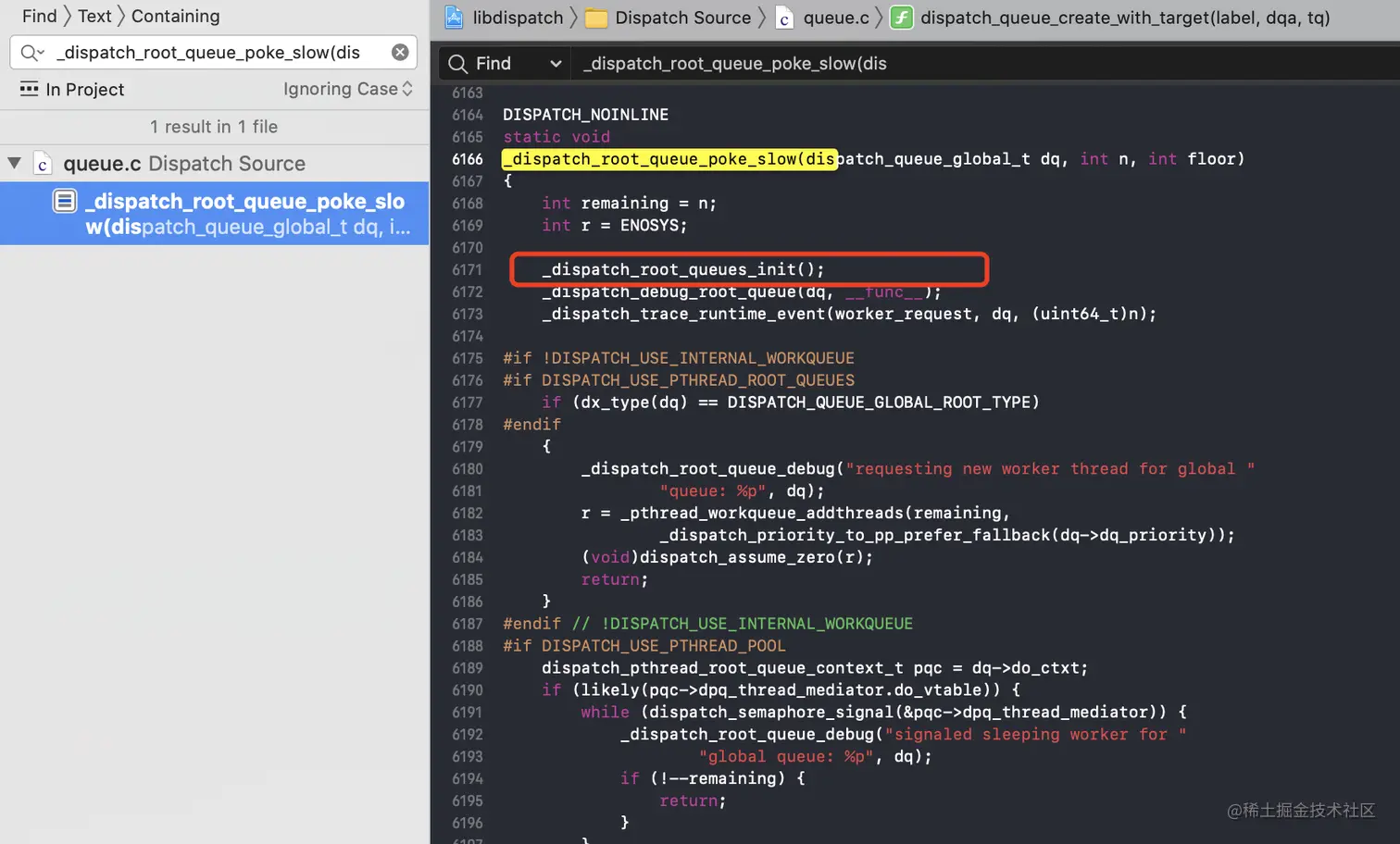Click Text in the navigator breadcrumb
Screen dimensions: 1400x844
pos(94,16)
